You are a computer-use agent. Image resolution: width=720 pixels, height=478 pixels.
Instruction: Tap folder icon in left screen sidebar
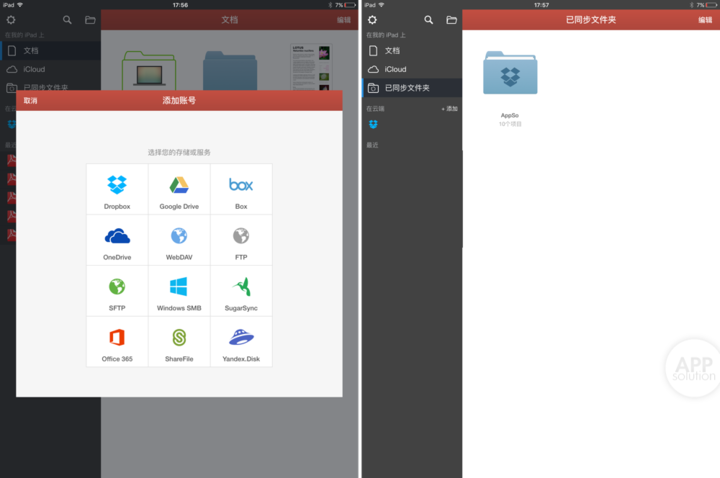click(90, 20)
